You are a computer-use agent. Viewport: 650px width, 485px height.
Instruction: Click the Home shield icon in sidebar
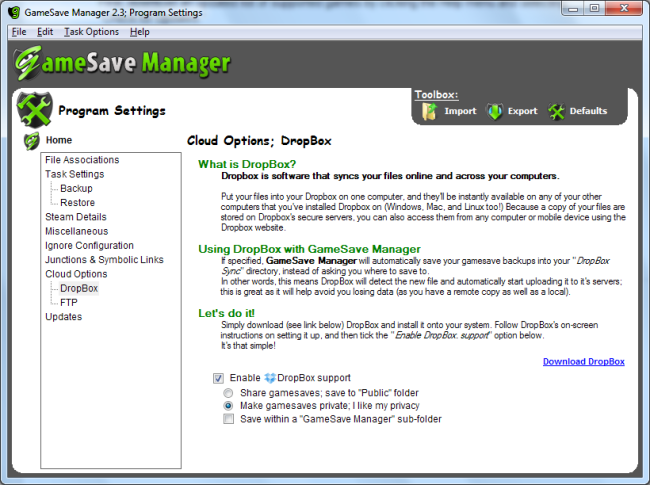coord(32,141)
